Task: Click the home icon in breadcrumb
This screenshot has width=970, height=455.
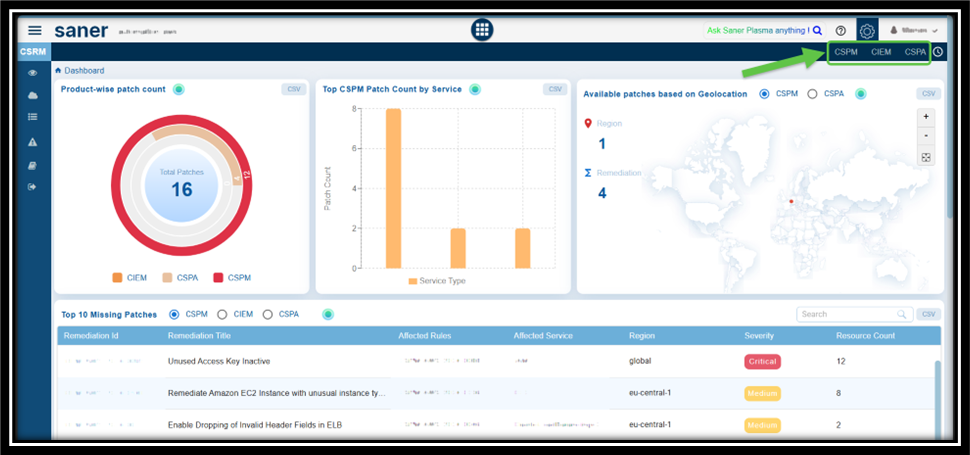Action: pyautogui.click(x=58, y=70)
